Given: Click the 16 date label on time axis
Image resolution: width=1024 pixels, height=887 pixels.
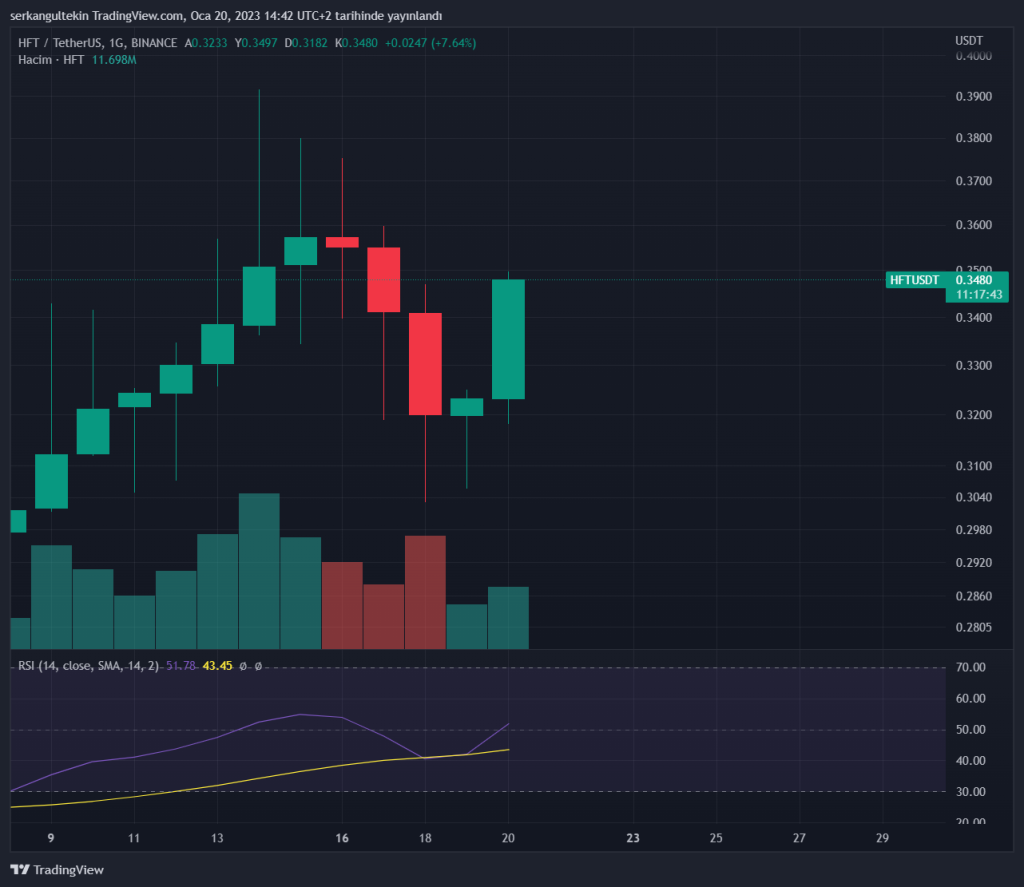Looking at the screenshot, I should 342,838.
